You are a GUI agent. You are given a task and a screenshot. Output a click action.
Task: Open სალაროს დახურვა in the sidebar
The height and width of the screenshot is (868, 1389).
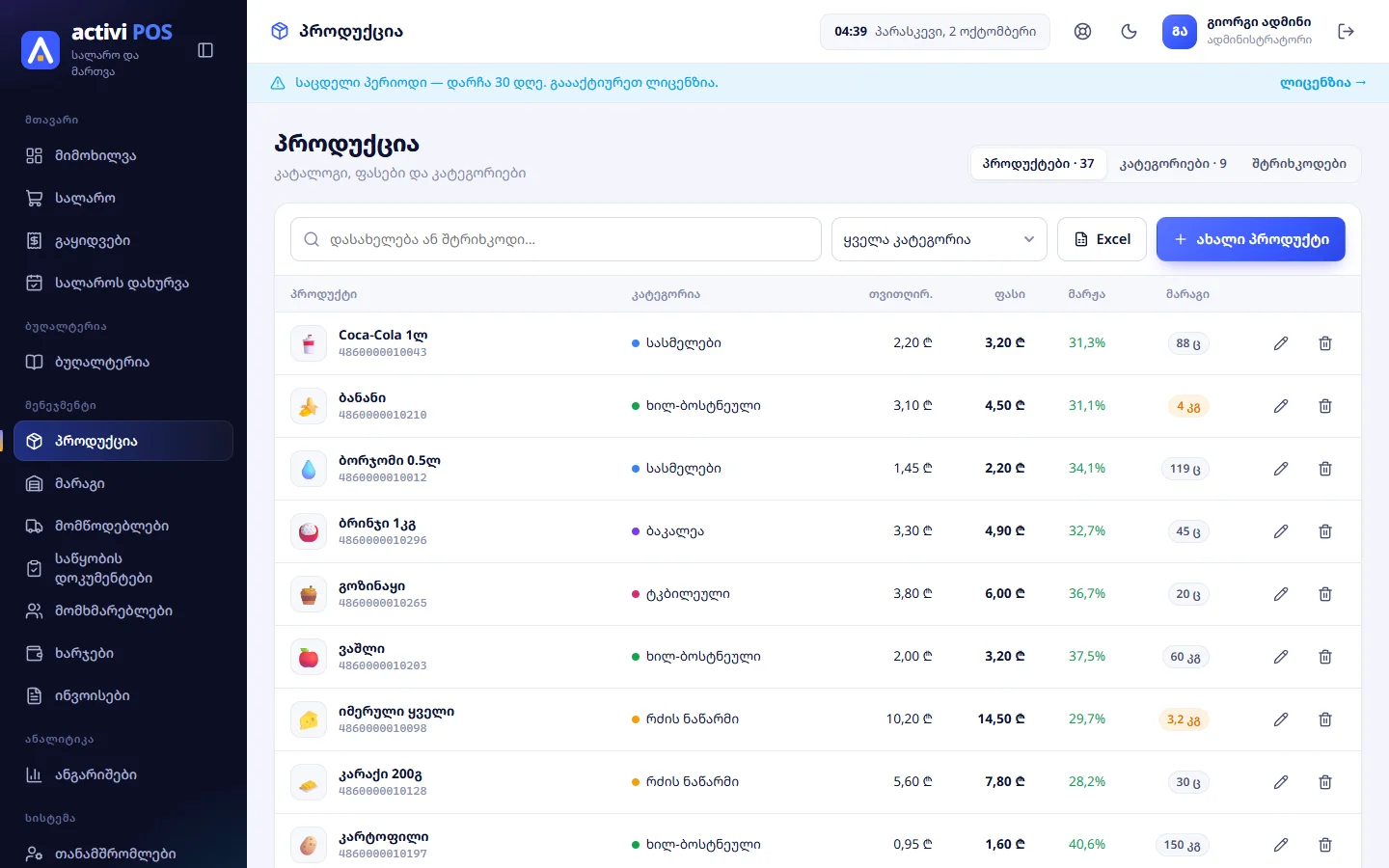(x=123, y=284)
